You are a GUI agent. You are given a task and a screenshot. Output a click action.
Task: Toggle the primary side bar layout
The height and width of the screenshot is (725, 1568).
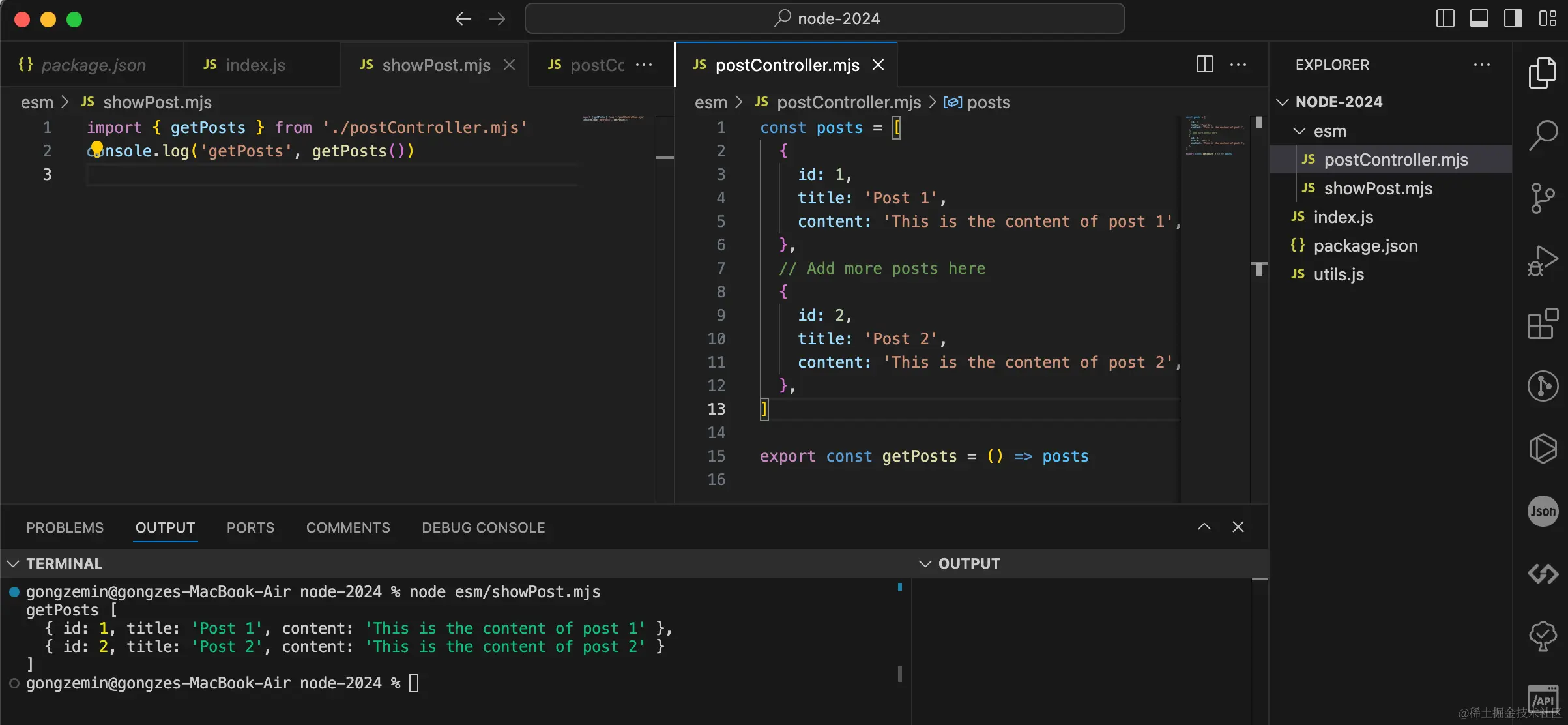click(x=1445, y=19)
